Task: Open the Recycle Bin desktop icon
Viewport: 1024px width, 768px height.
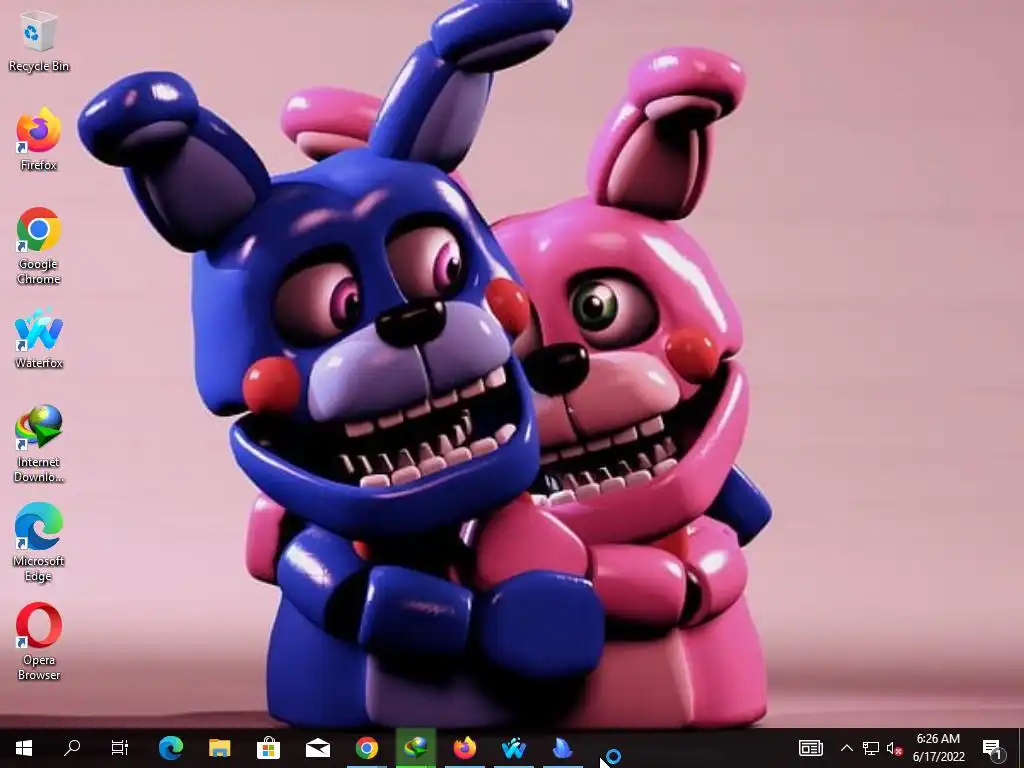Action: (x=39, y=41)
